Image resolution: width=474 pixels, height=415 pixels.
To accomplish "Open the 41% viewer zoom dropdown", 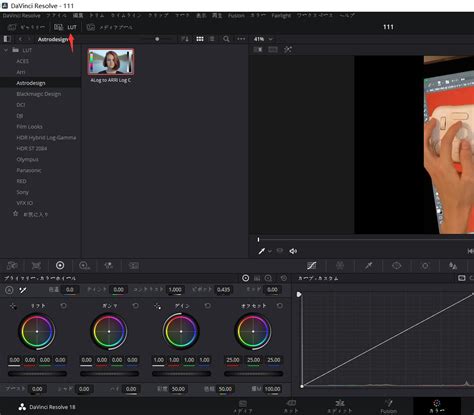I will (263, 39).
